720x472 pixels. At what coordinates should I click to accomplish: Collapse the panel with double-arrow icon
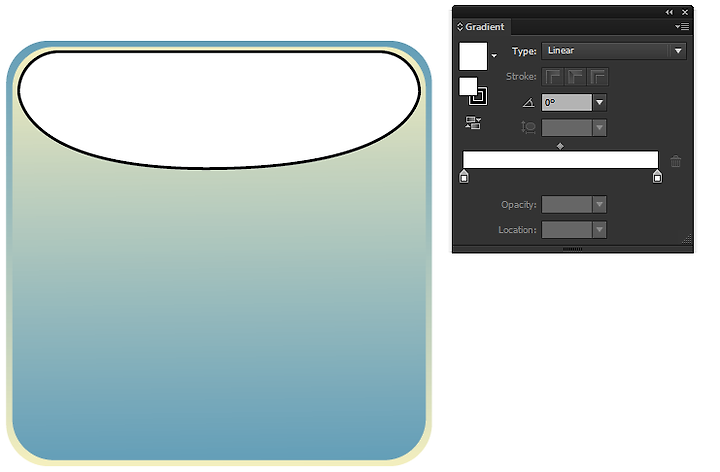coord(669,12)
